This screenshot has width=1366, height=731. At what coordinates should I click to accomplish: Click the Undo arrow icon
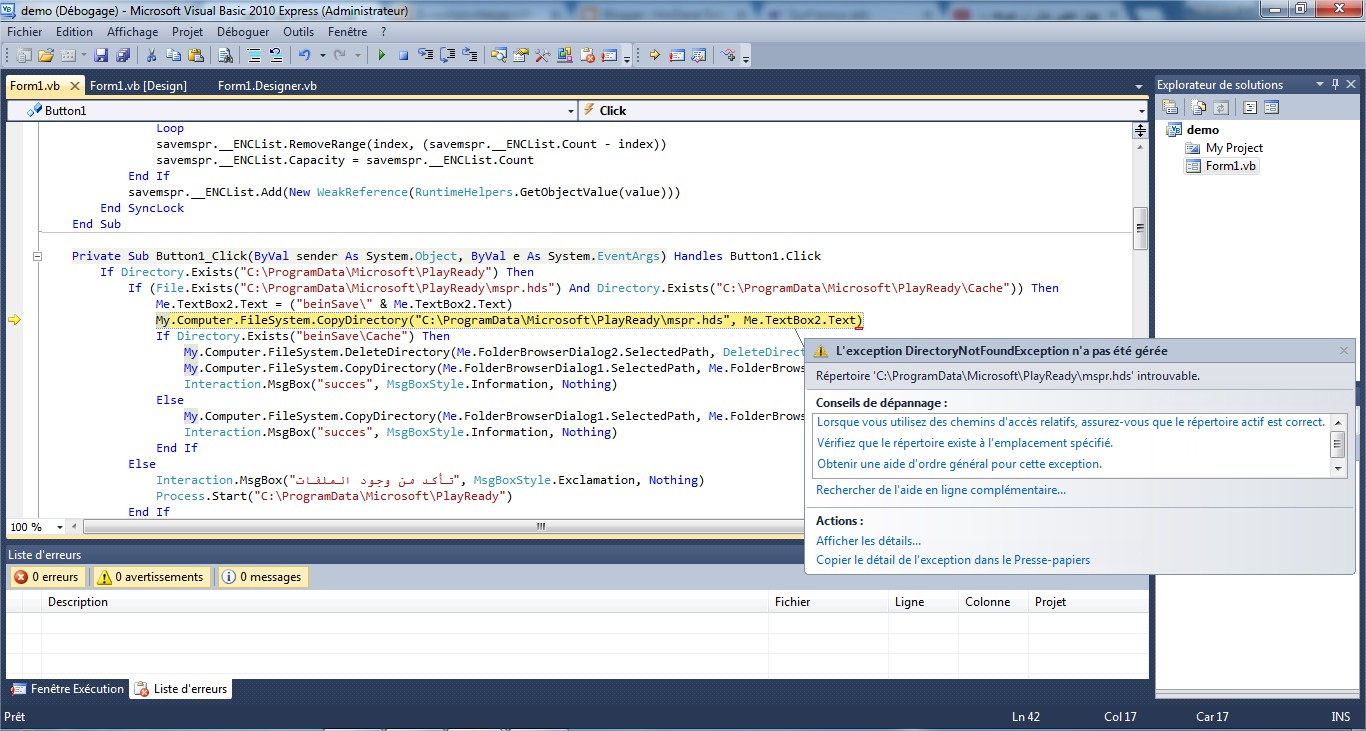coord(304,56)
